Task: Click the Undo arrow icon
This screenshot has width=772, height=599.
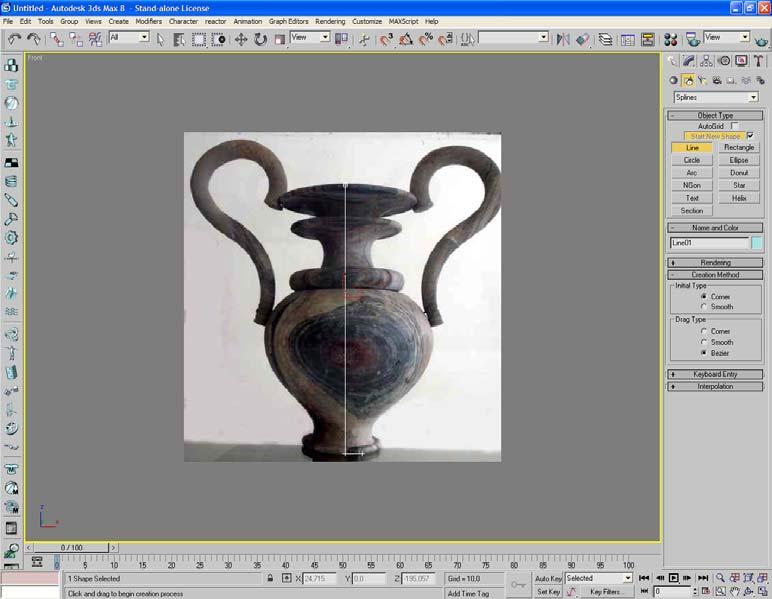Action: tap(15, 39)
